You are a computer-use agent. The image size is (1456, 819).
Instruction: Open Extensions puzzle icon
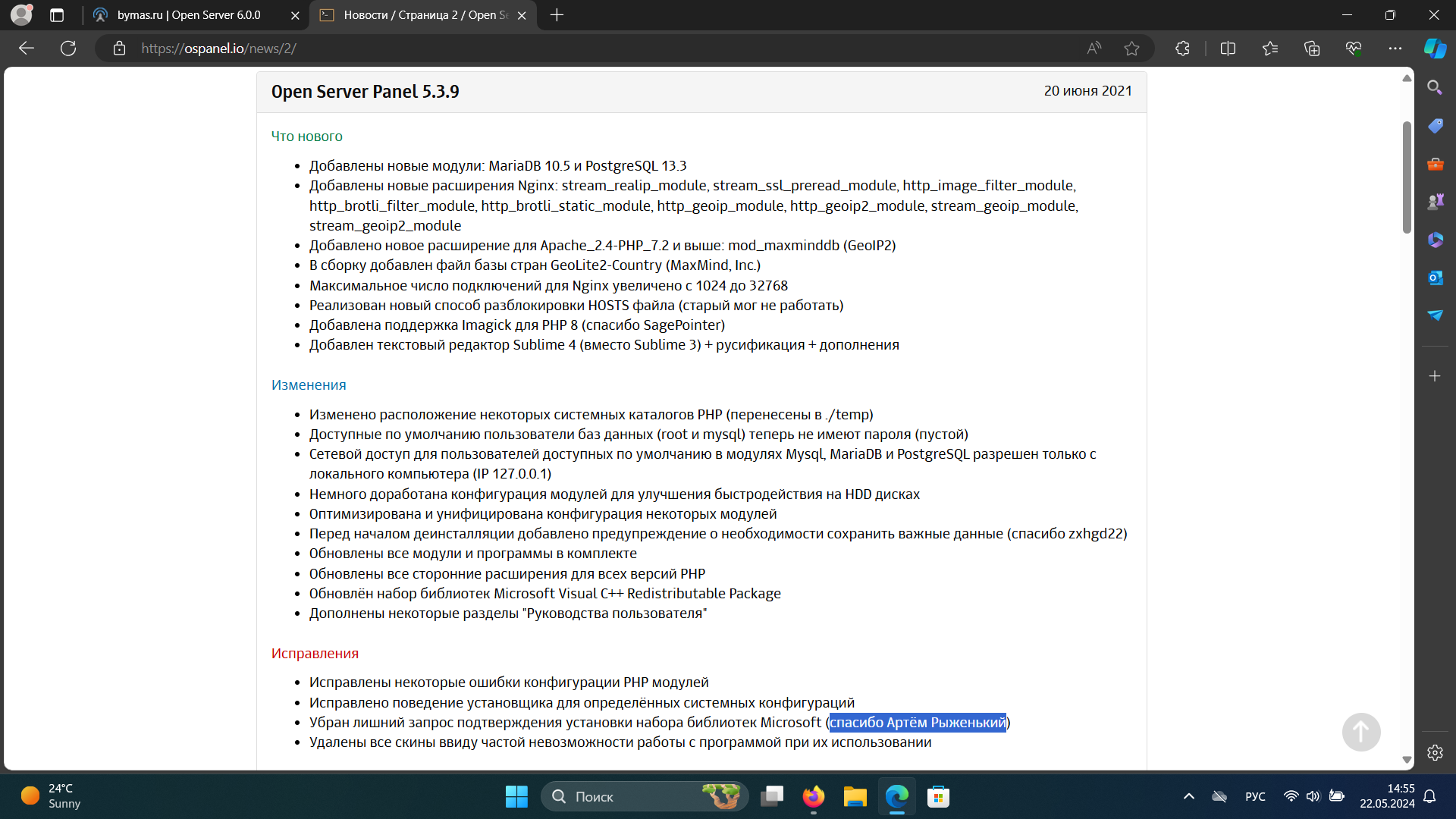[x=1182, y=49]
